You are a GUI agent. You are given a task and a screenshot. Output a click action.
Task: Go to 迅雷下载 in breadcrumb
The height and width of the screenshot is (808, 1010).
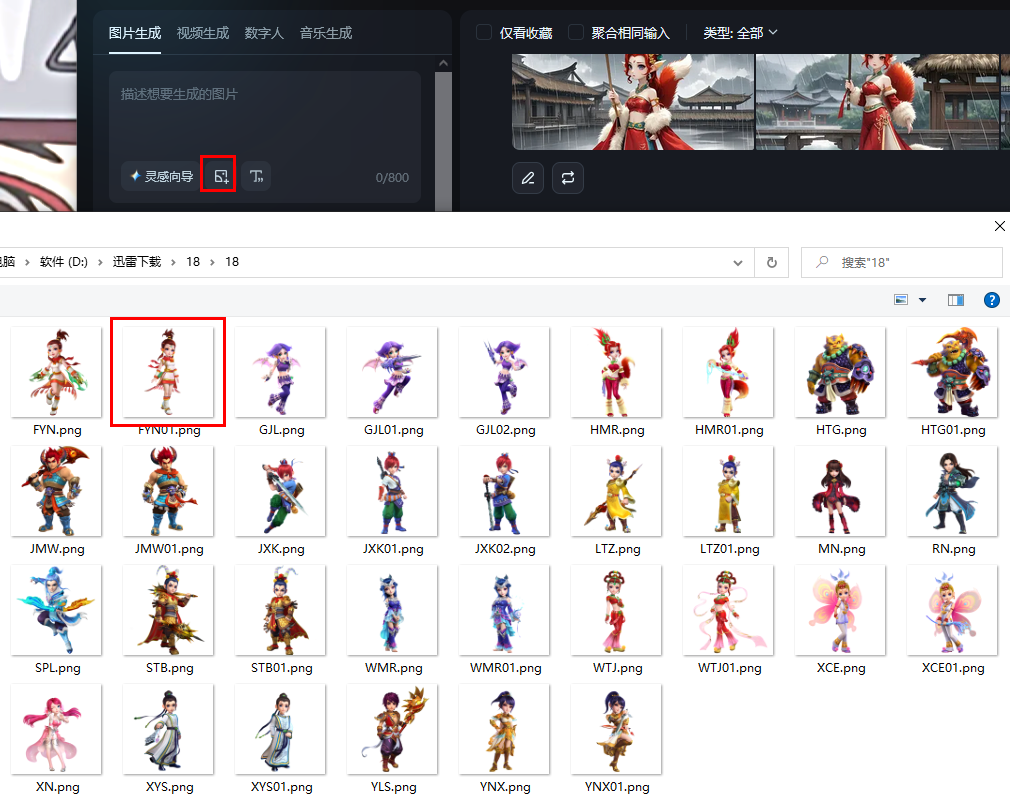tap(137, 262)
